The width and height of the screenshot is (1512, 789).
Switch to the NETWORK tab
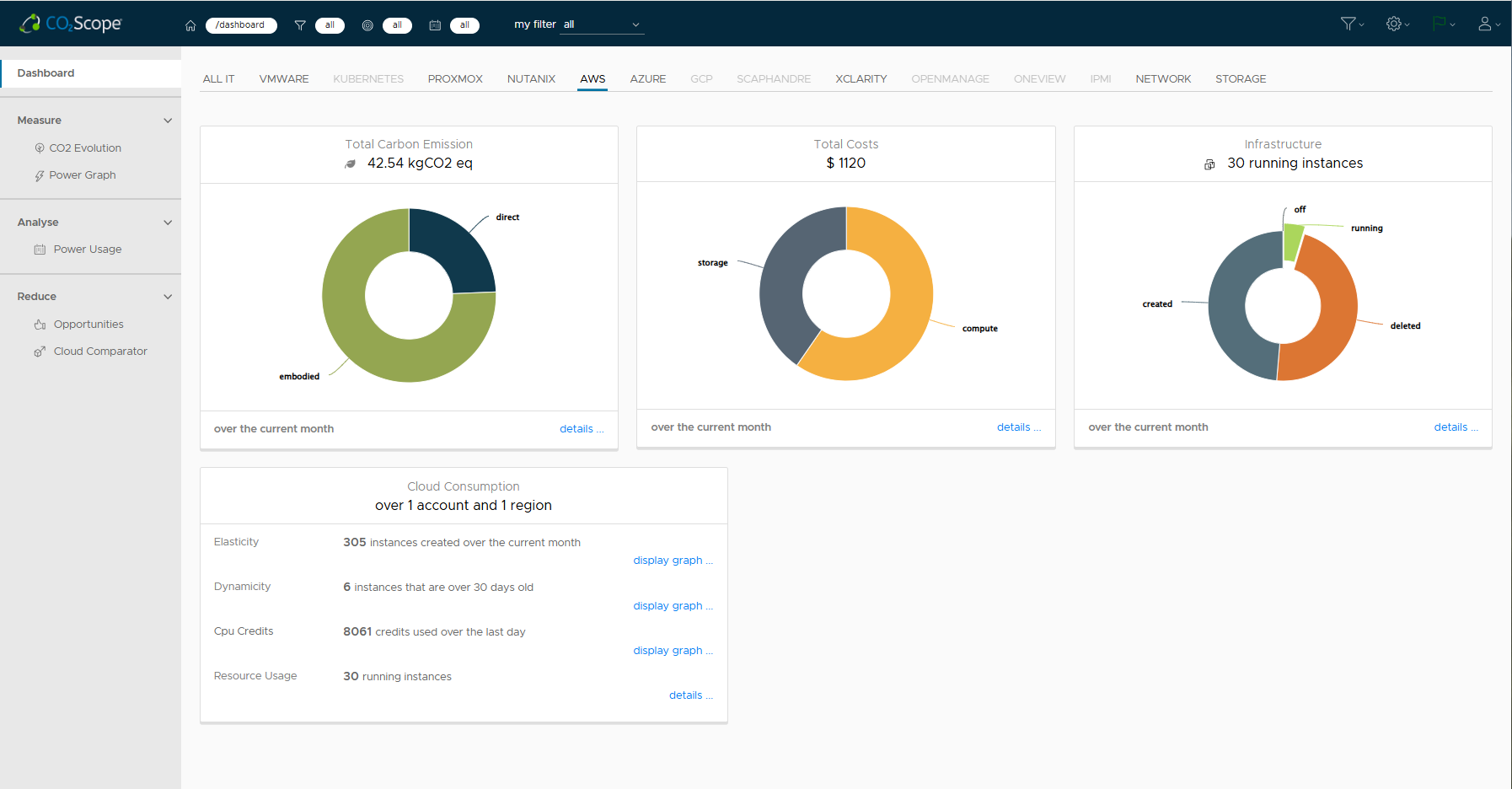[x=1163, y=79]
